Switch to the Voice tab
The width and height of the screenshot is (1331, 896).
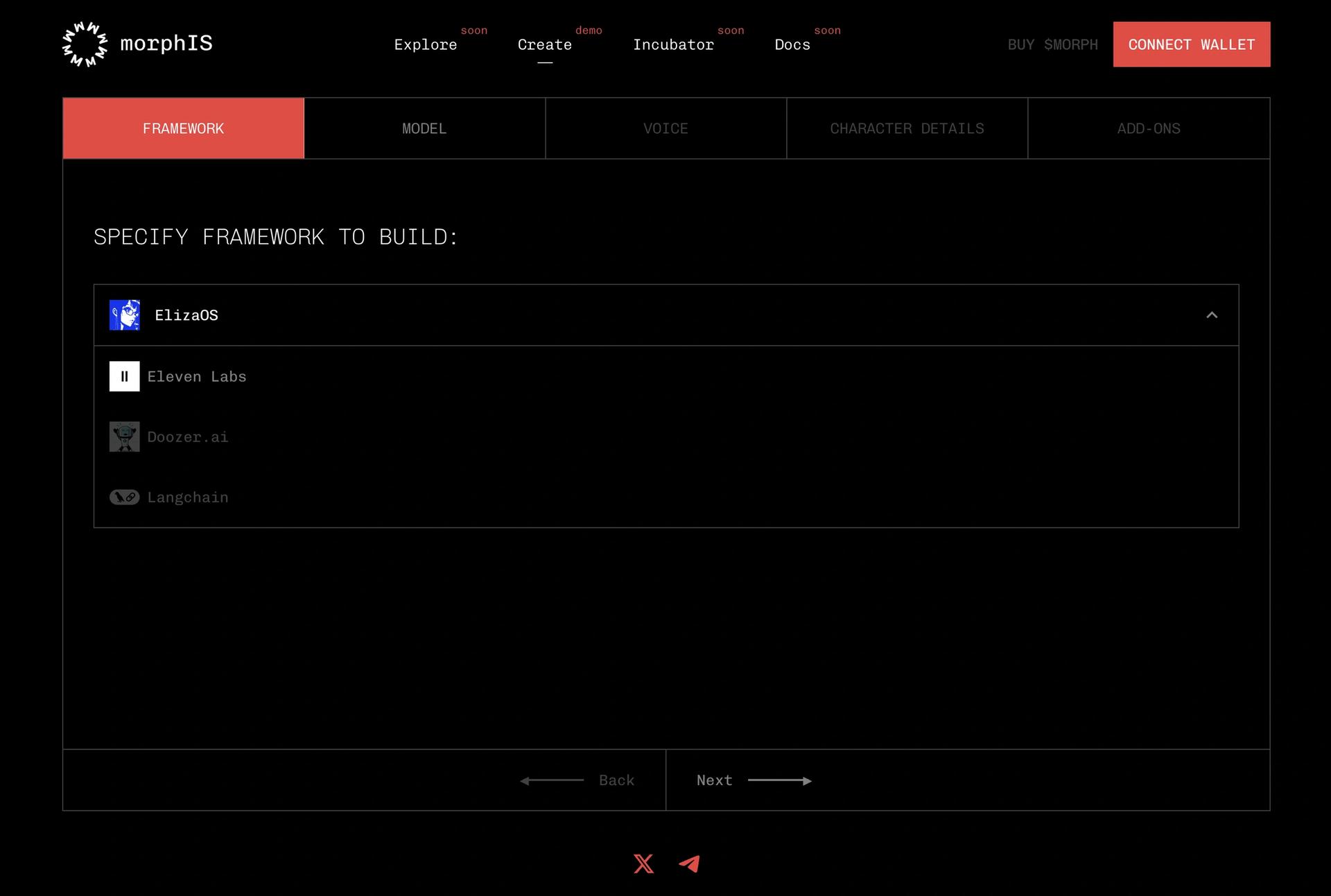666,128
